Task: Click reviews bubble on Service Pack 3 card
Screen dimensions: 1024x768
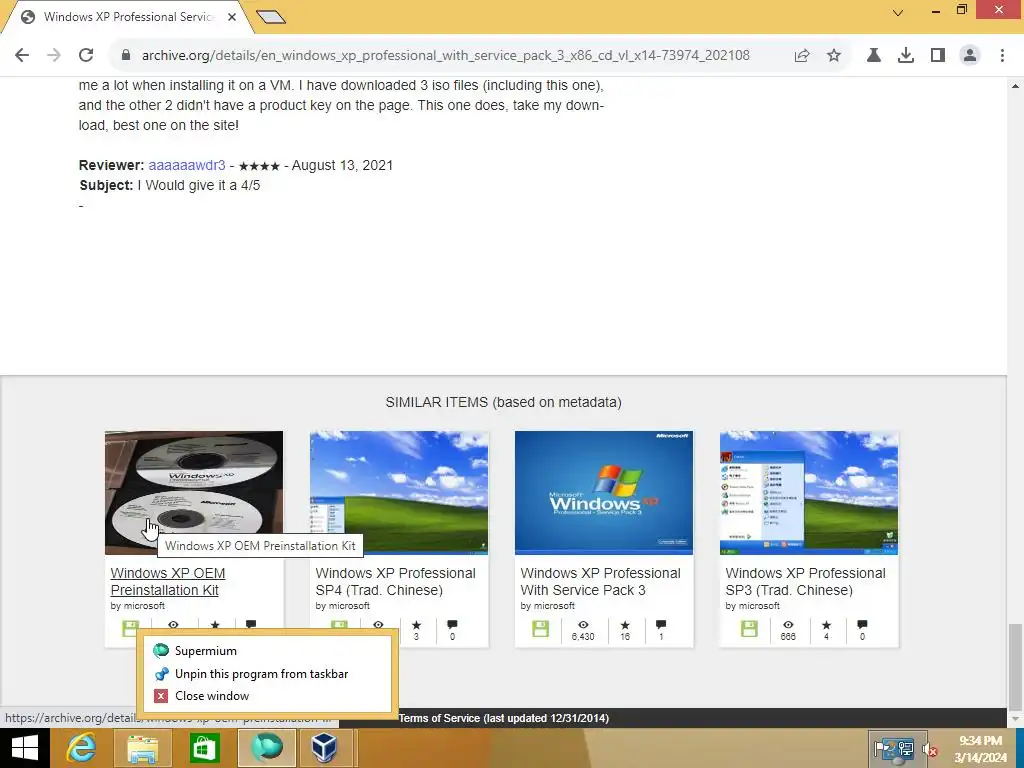Action: tap(661, 625)
